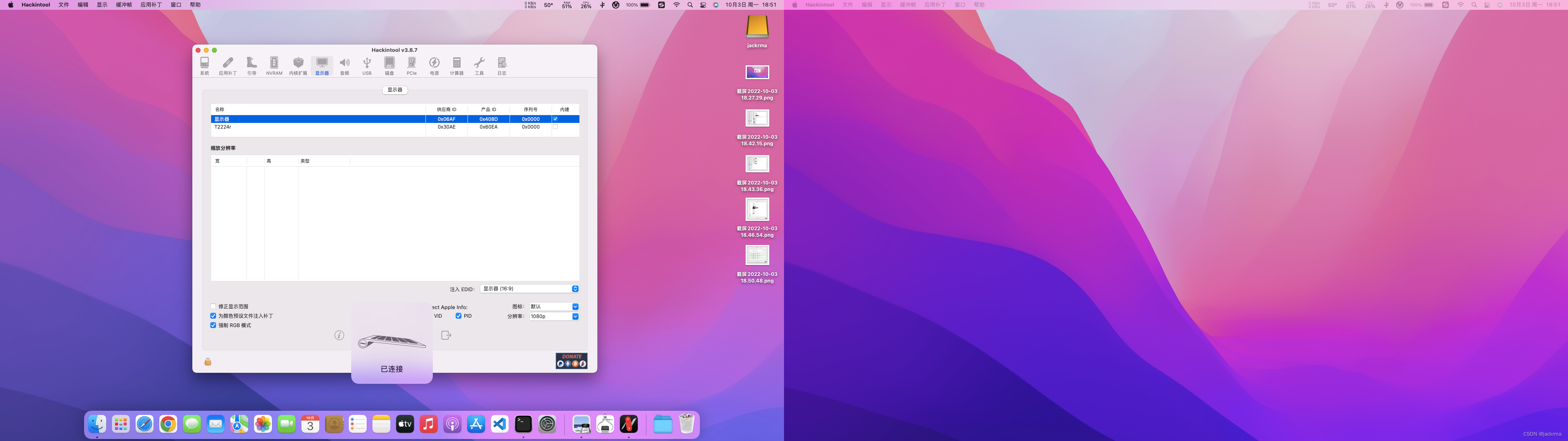
Task: Open the Hackintool menu in menu bar
Action: (x=36, y=5)
